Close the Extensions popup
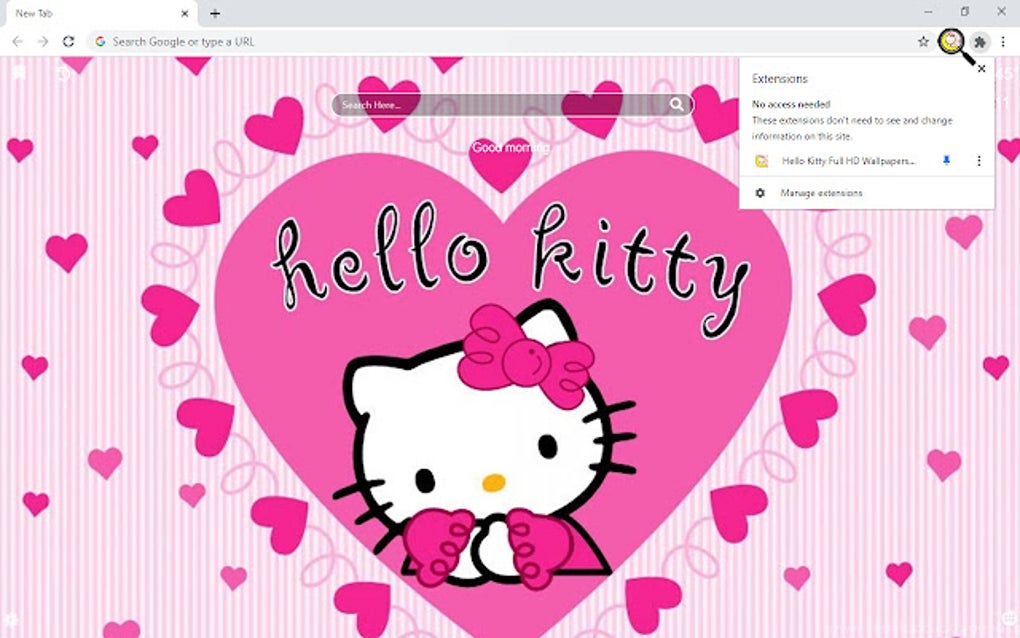This screenshot has width=1020, height=638. pyautogui.click(x=982, y=68)
